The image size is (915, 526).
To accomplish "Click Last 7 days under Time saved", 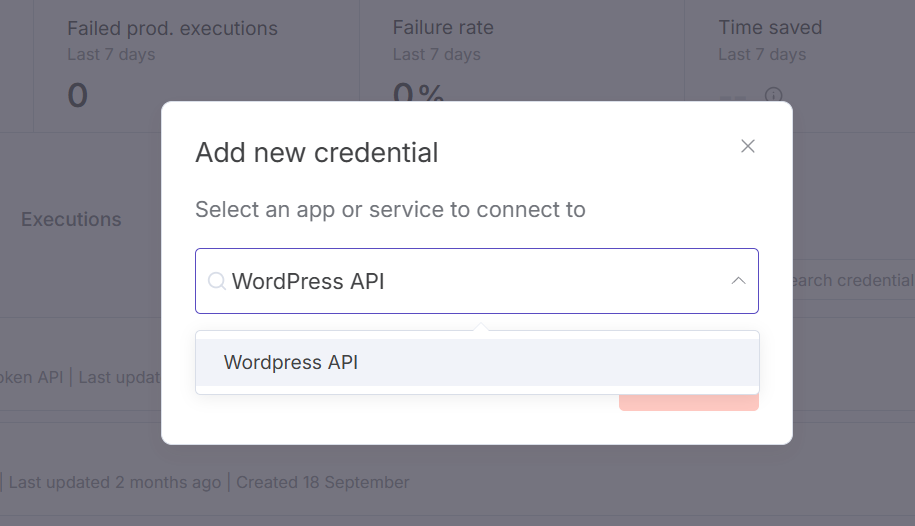I will (x=762, y=54).
